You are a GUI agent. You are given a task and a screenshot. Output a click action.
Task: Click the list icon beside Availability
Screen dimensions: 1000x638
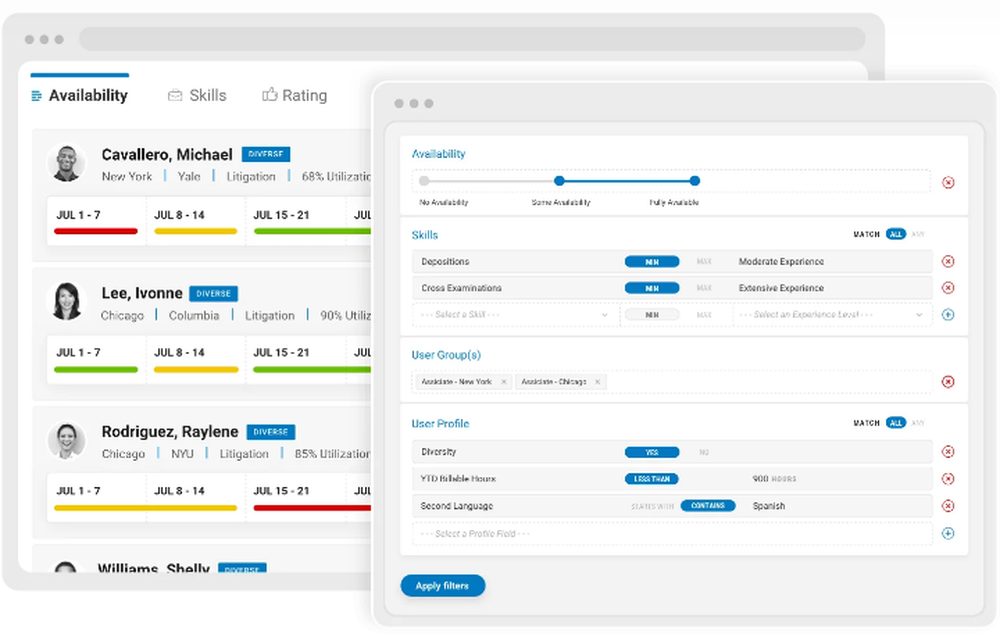click(36, 96)
